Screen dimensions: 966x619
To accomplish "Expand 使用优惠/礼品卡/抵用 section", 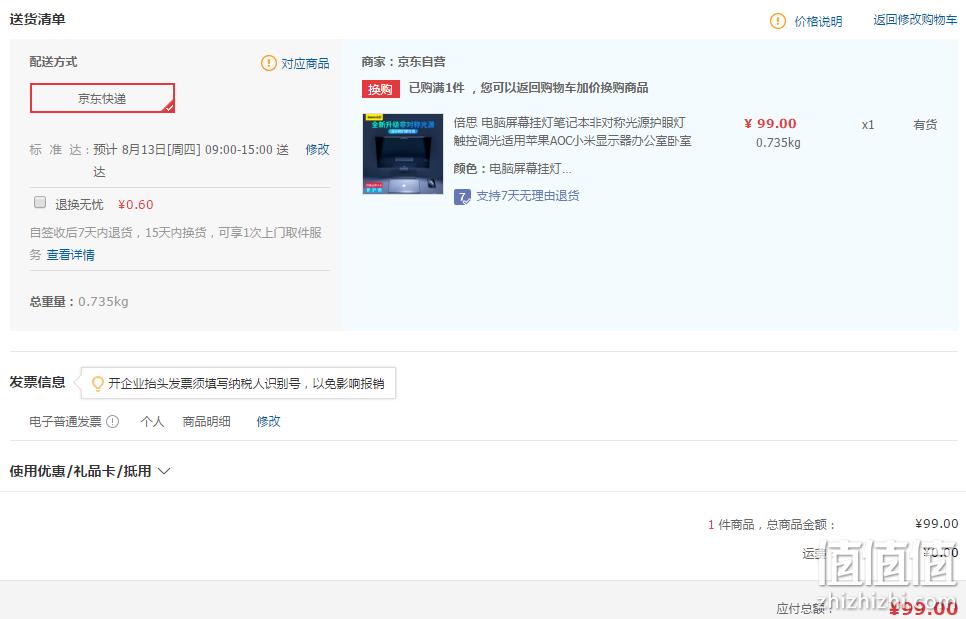I will (90, 471).
